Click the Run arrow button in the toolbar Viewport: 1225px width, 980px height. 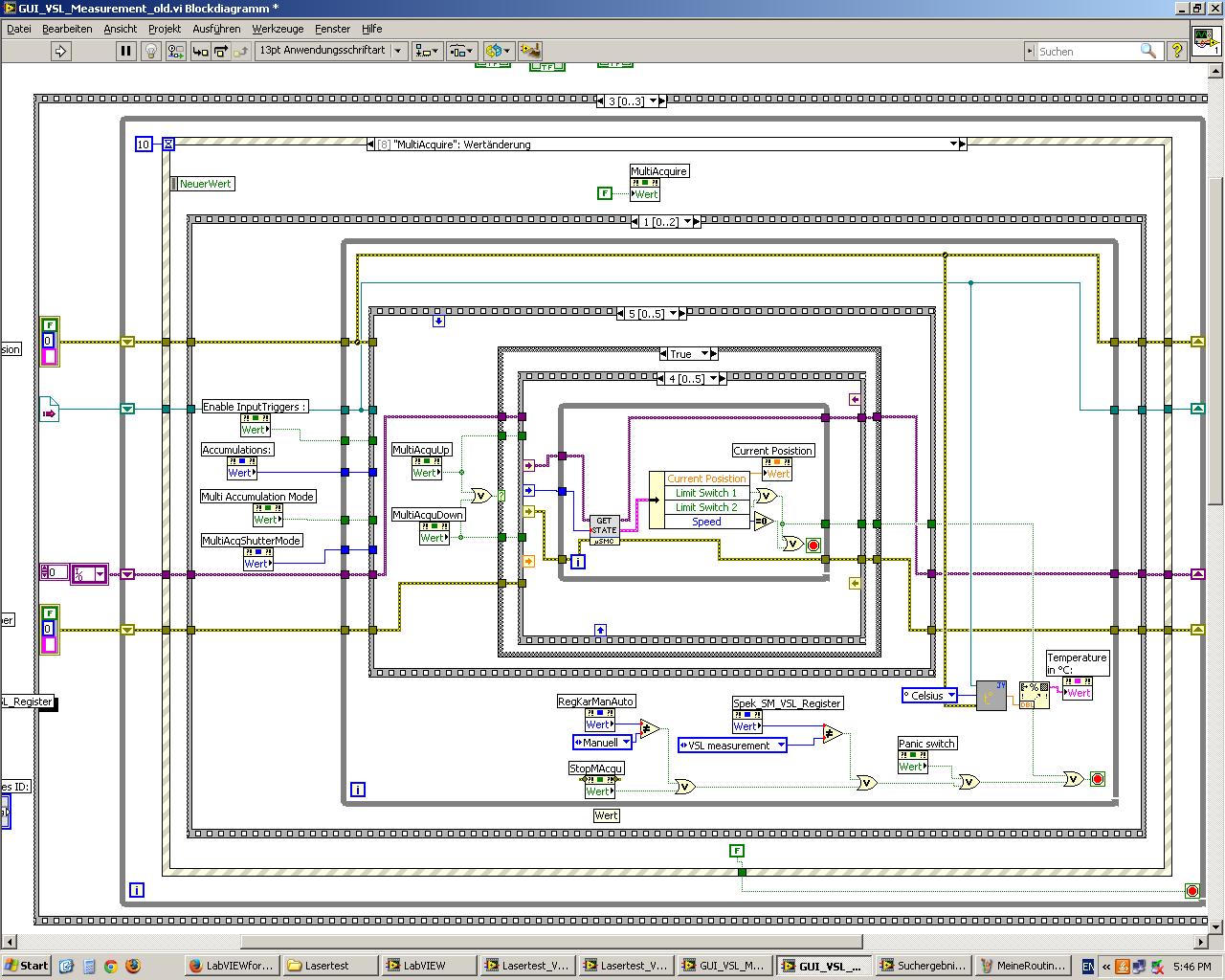(60, 51)
